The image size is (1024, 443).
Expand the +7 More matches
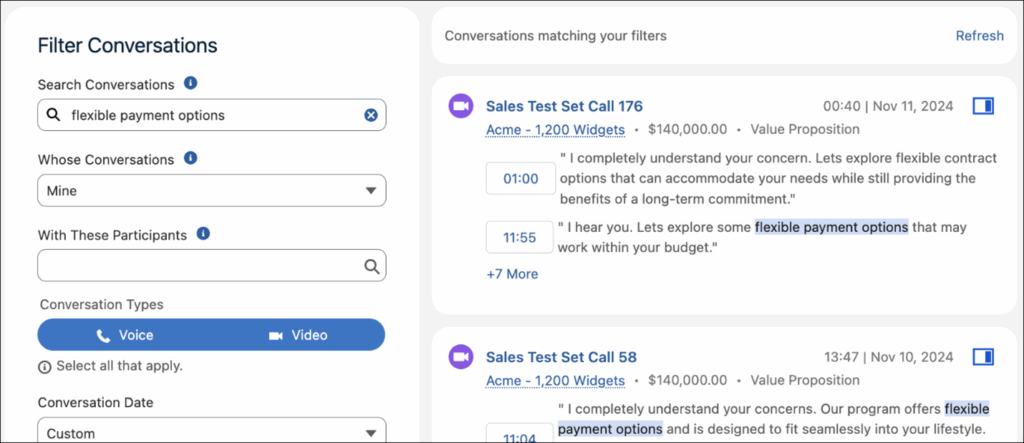point(511,273)
